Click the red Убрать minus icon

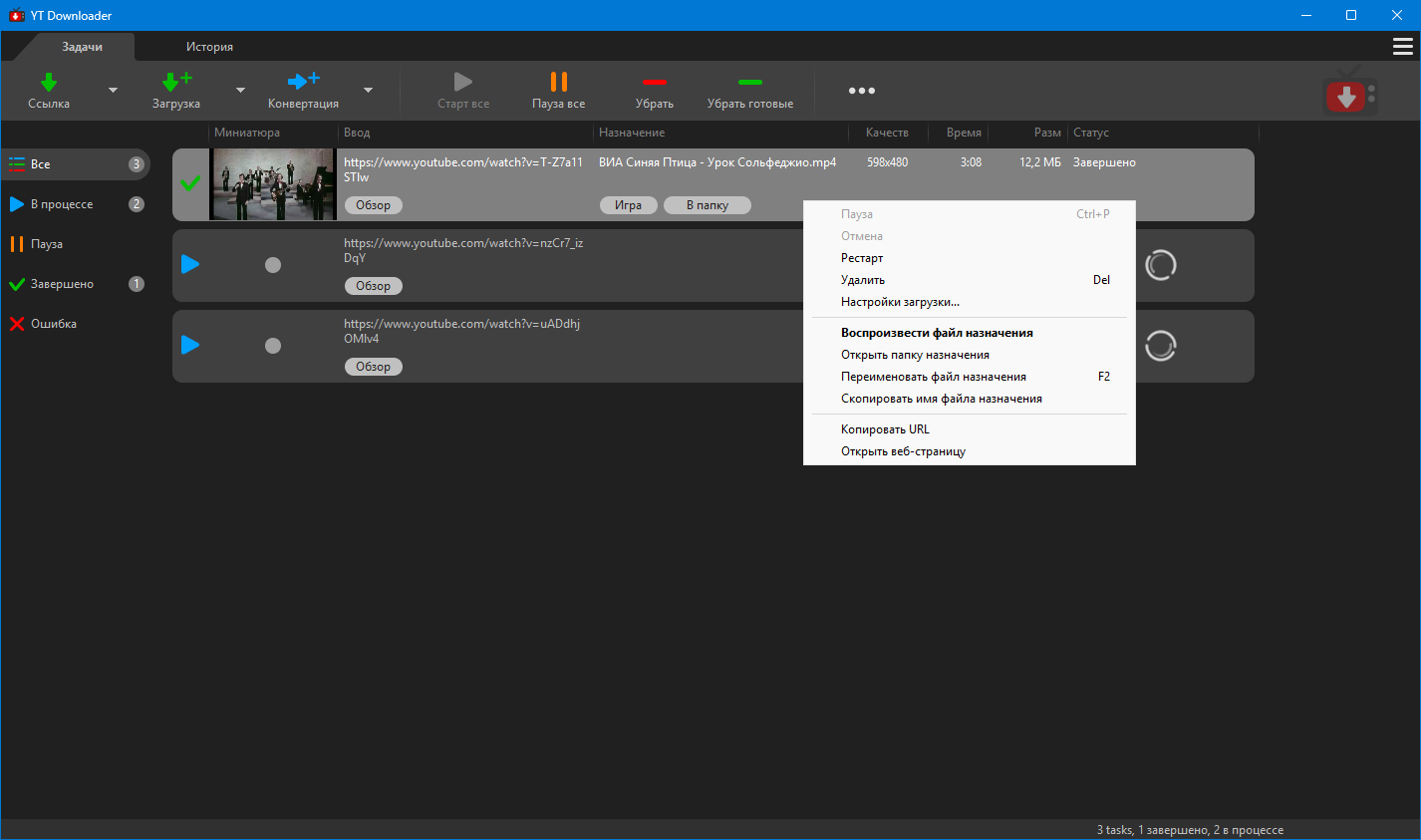click(655, 82)
